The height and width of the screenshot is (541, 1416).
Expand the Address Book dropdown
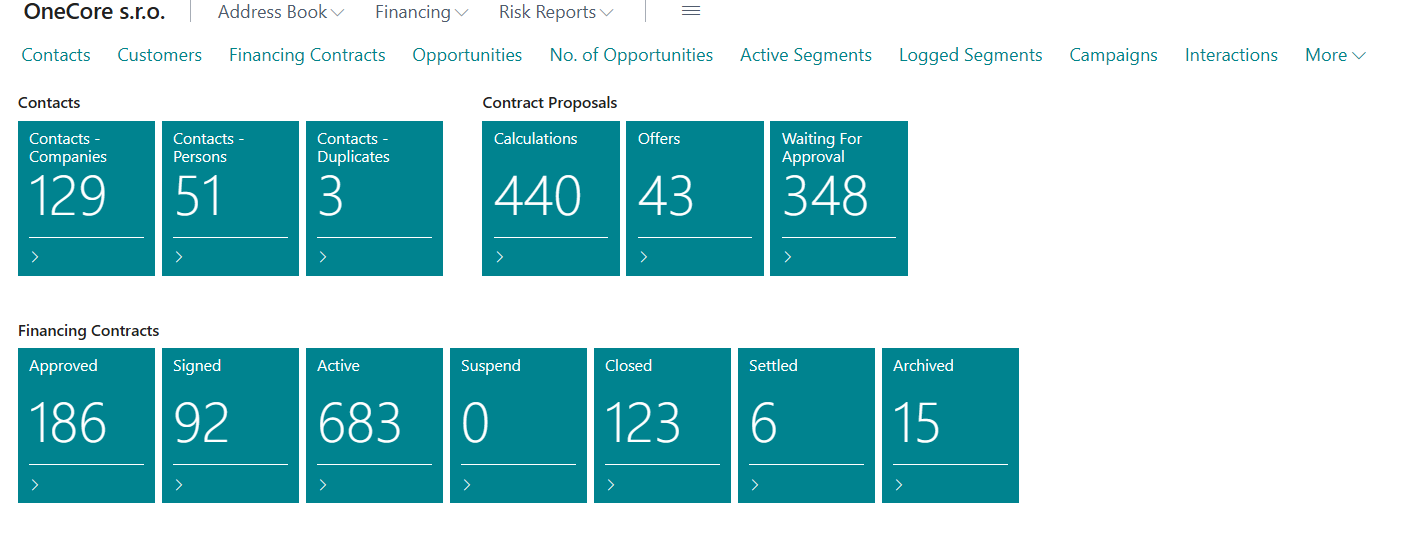(x=280, y=13)
